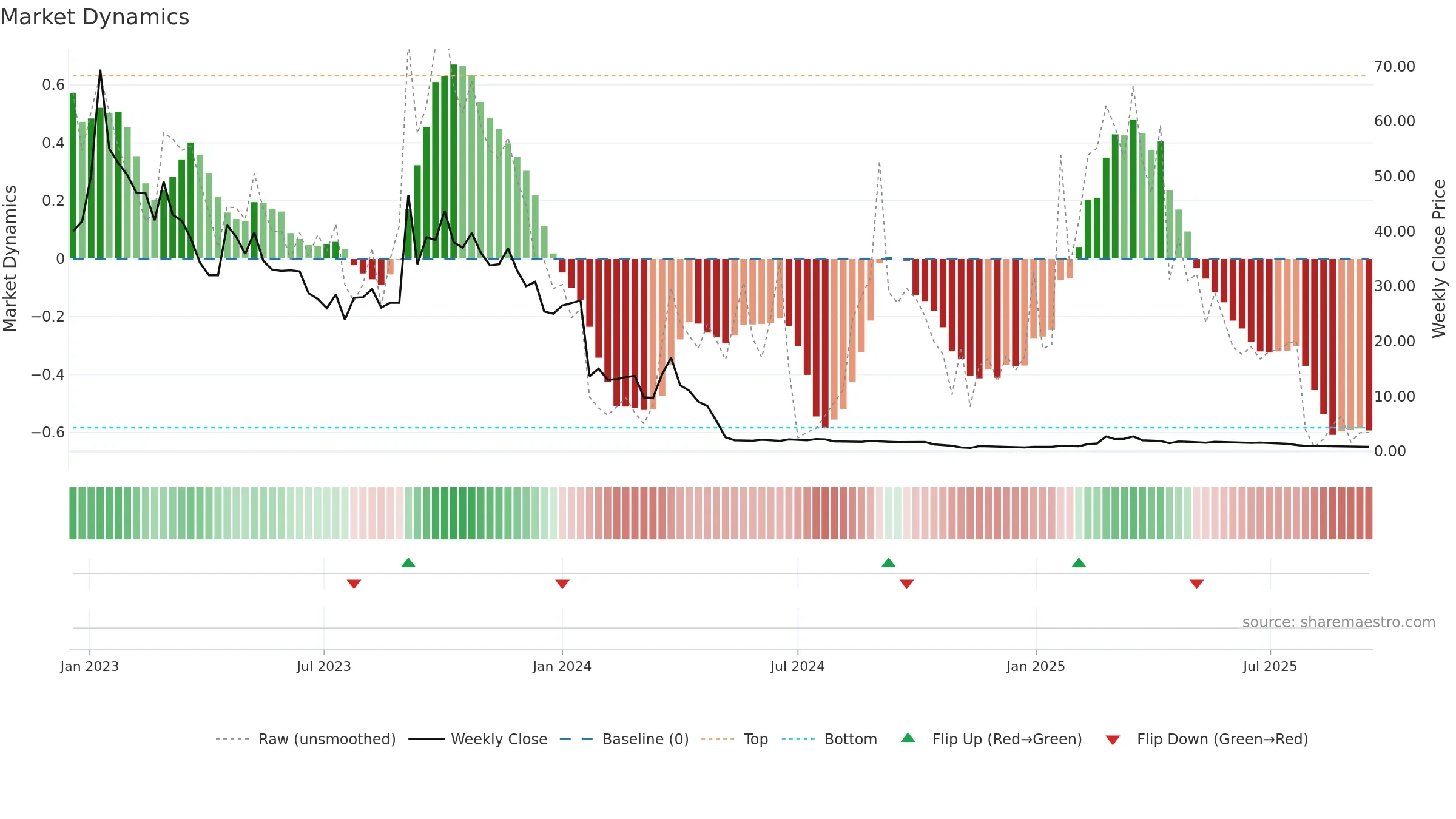The height and width of the screenshot is (819, 1456).
Task: Click the Jul 2024 x-axis label
Action: 798,666
